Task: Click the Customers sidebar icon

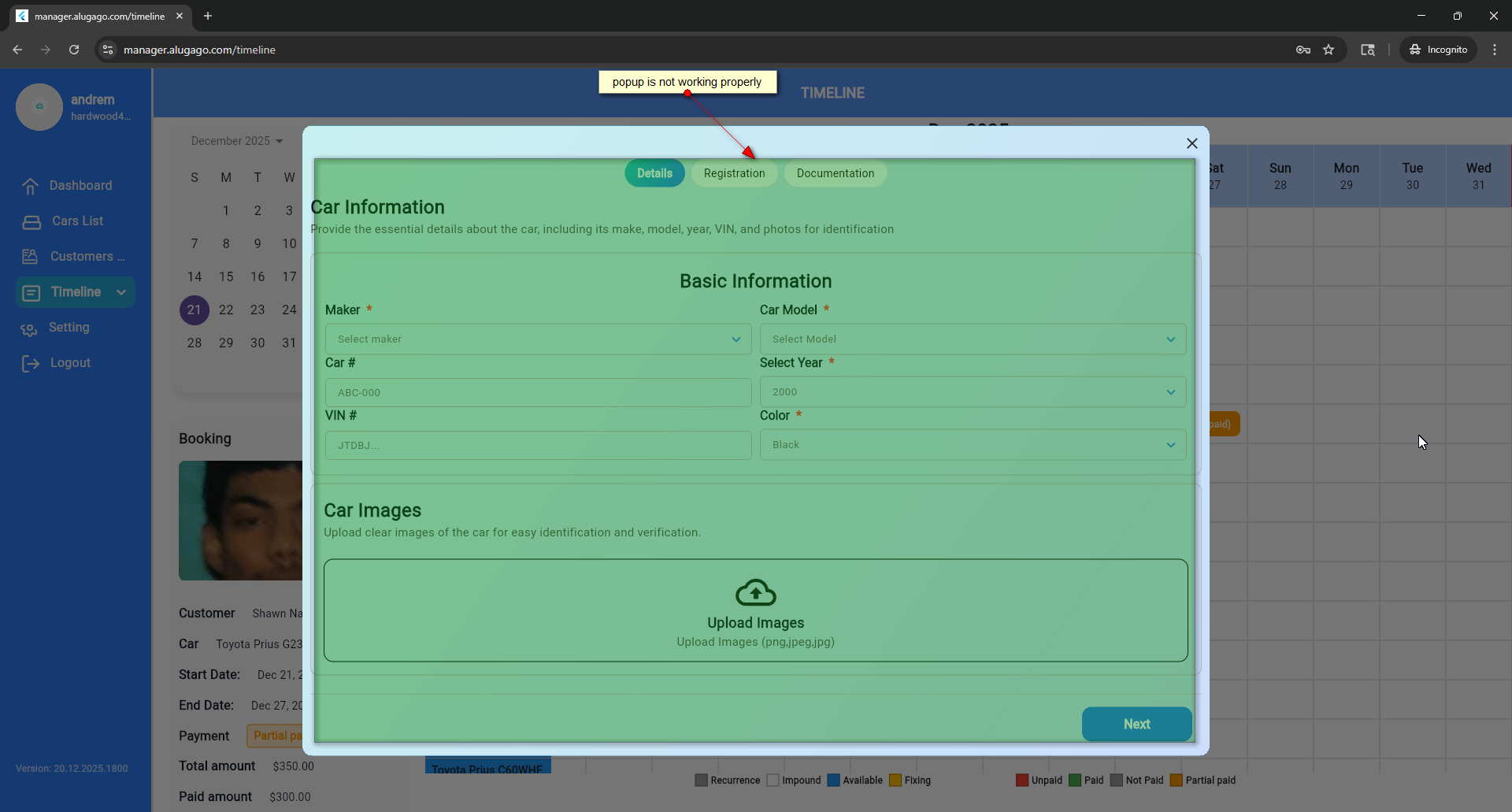Action: [30, 257]
